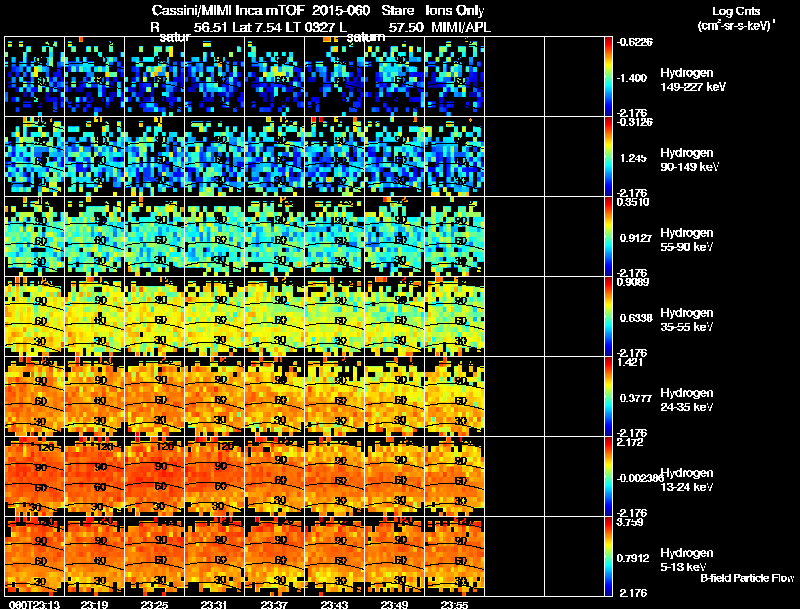Click the -1.400 color scale value
Screen dimensions: 800x609
tap(632, 78)
